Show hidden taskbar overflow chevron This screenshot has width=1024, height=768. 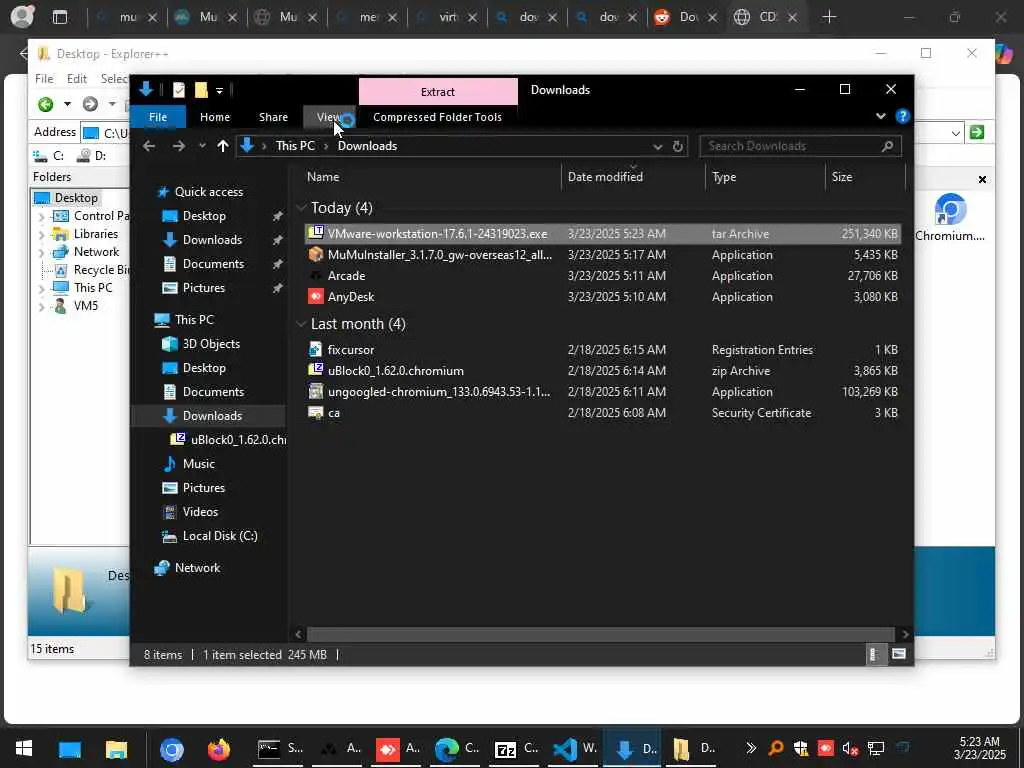point(750,748)
